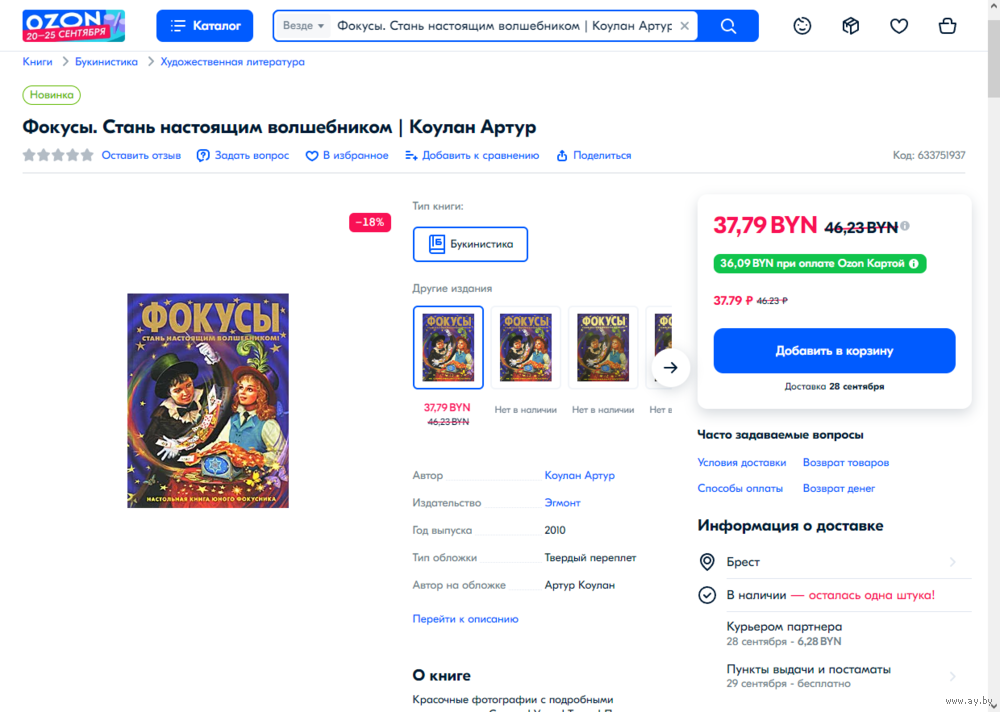This screenshot has height=712, width=1000.
Task: Open orders box icon in header
Action: tap(850, 26)
